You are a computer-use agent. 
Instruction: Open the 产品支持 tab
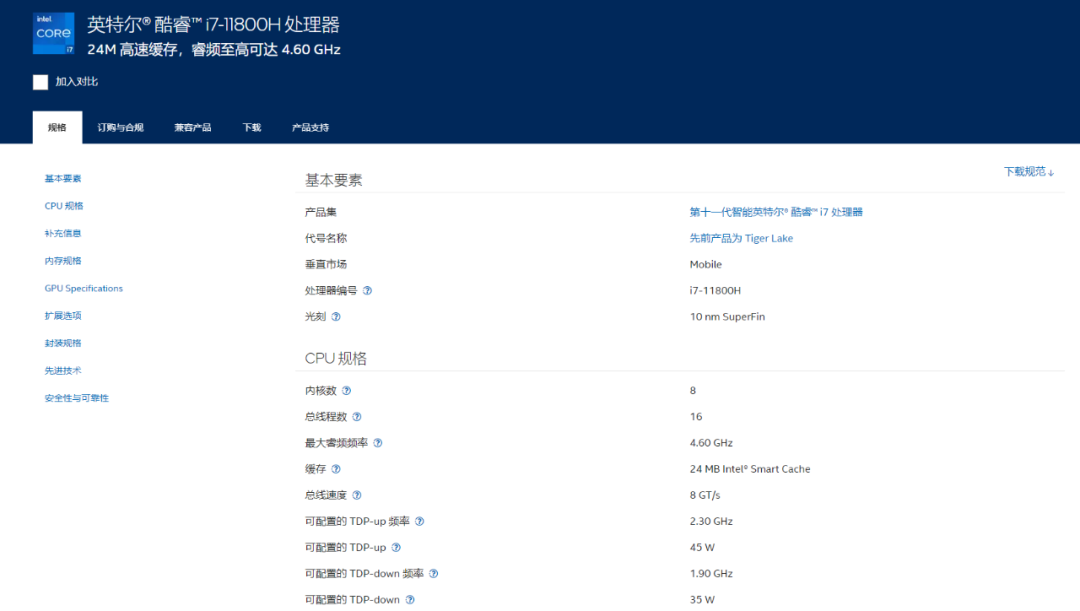point(310,127)
